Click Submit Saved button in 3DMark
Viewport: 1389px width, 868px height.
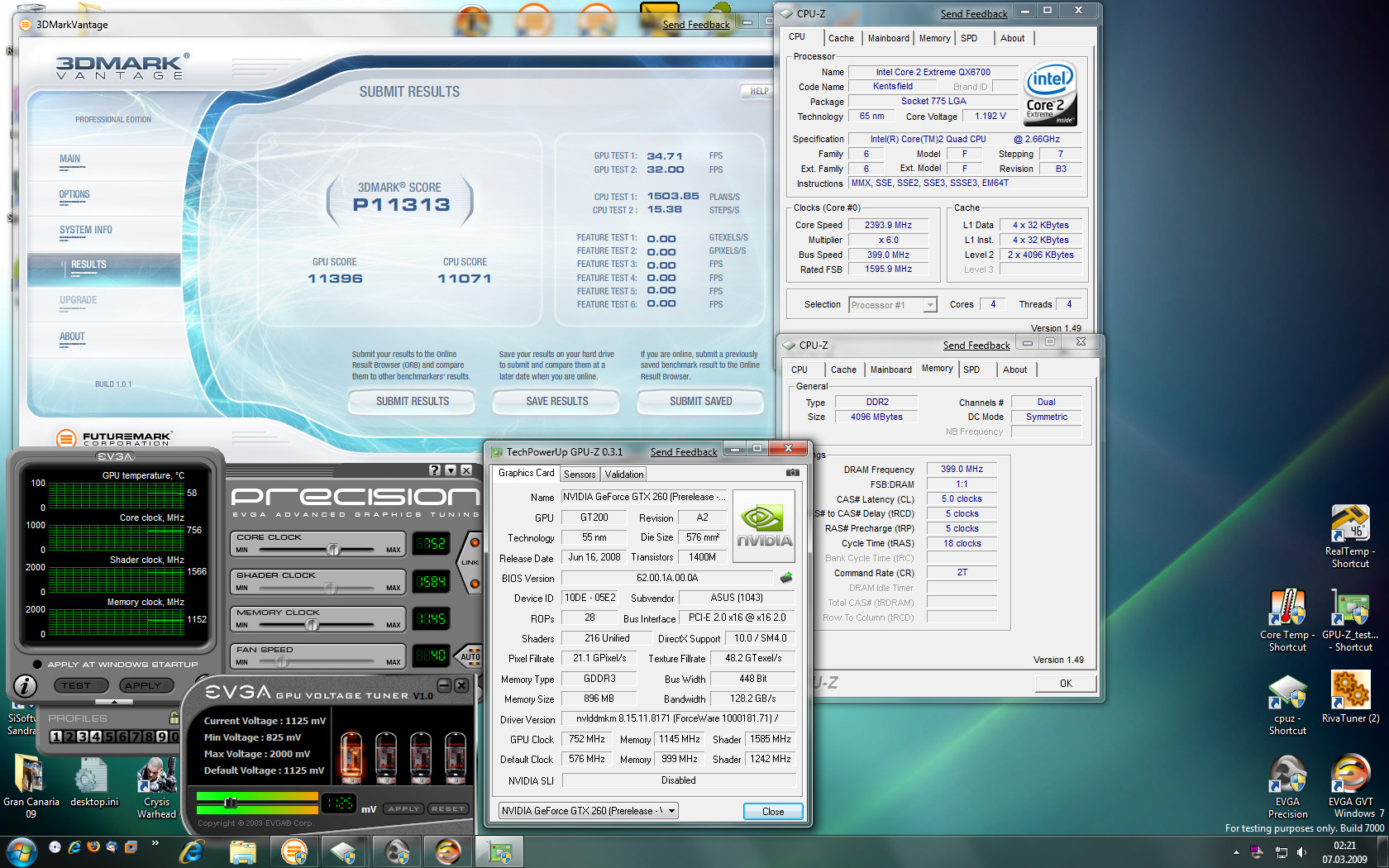click(x=701, y=402)
